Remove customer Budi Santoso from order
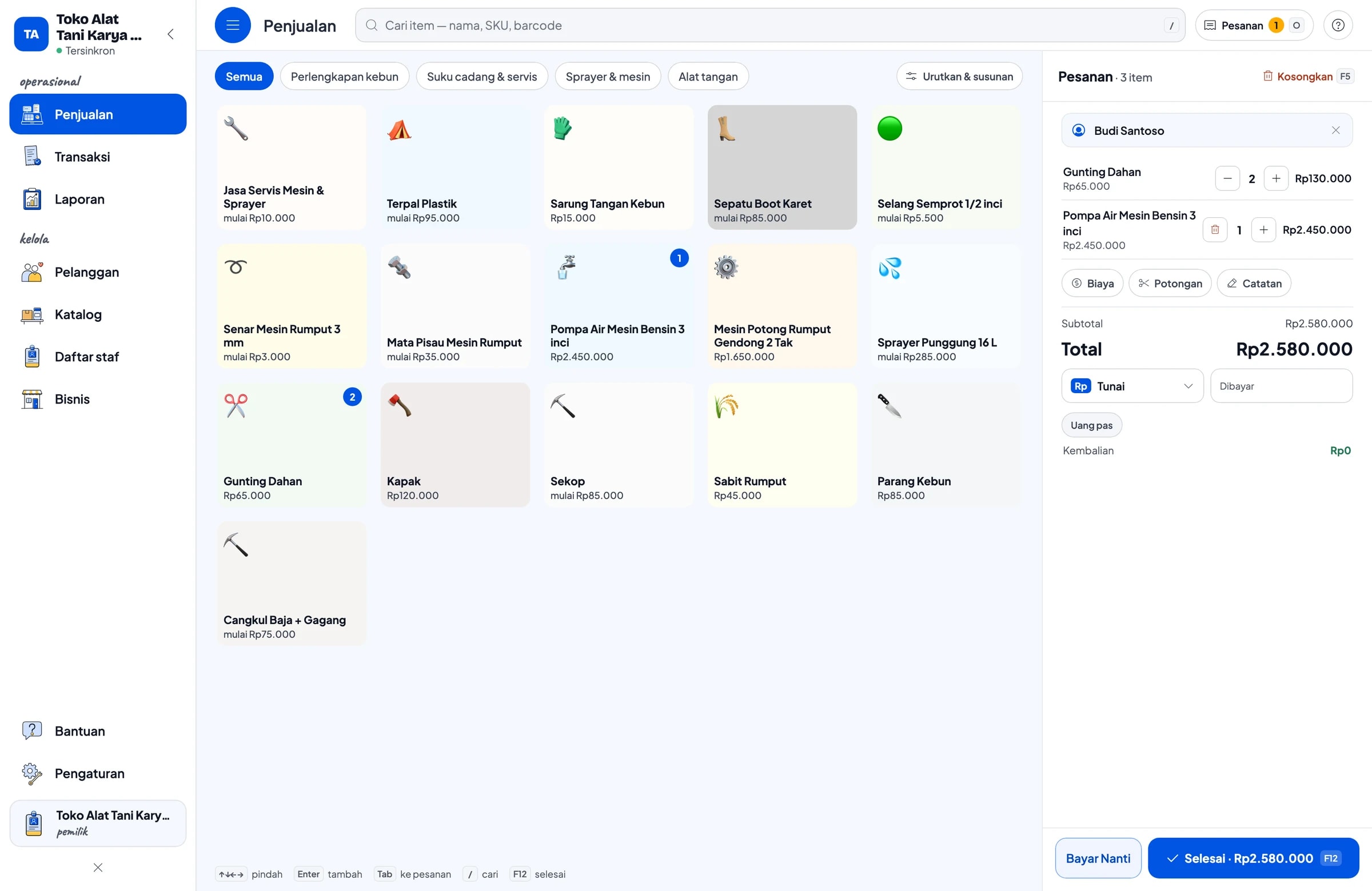This screenshot has height=891, width=1372. (x=1335, y=130)
